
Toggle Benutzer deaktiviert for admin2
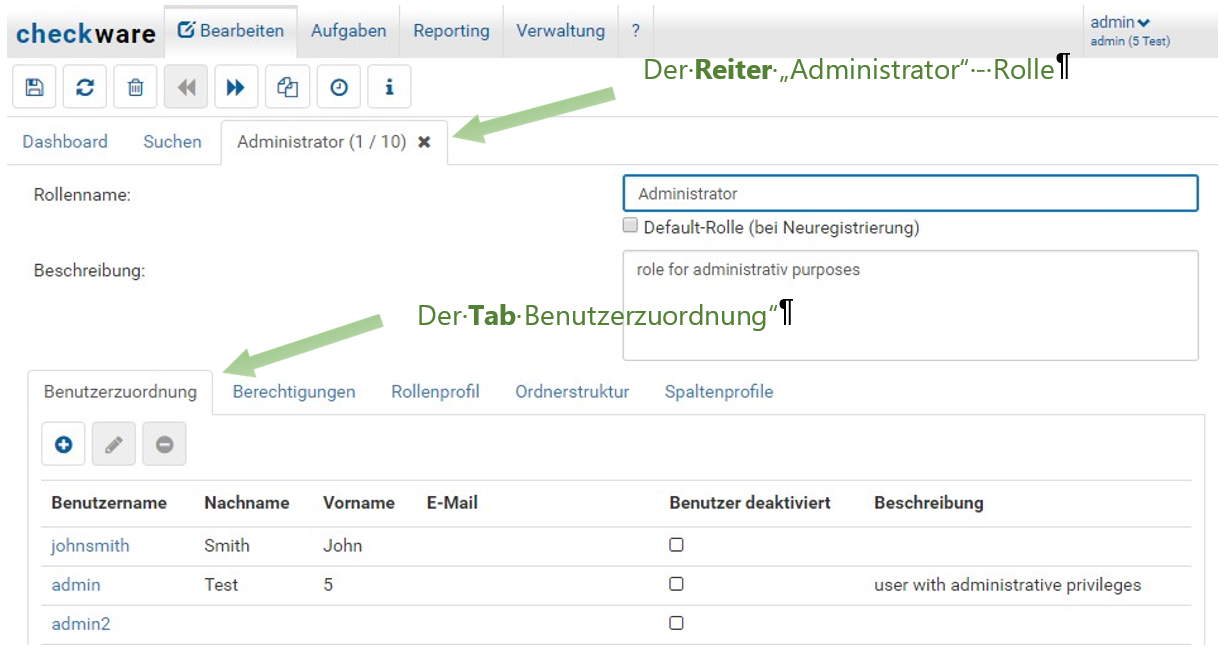point(676,623)
